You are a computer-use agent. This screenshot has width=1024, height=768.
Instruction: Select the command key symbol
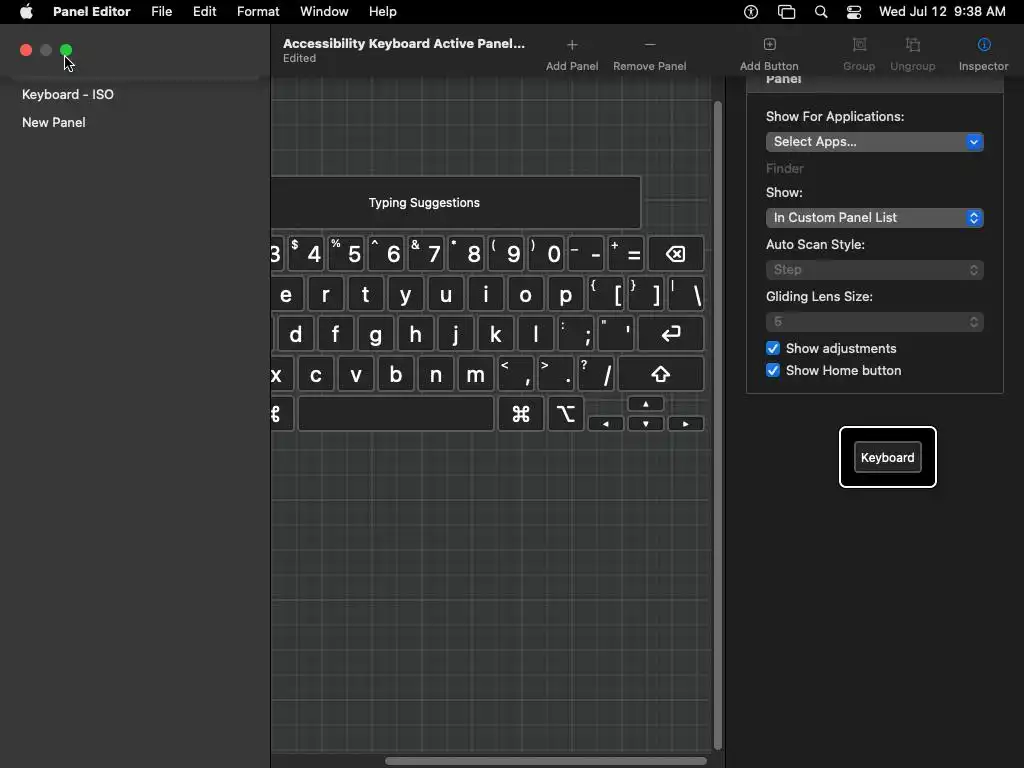coord(520,414)
